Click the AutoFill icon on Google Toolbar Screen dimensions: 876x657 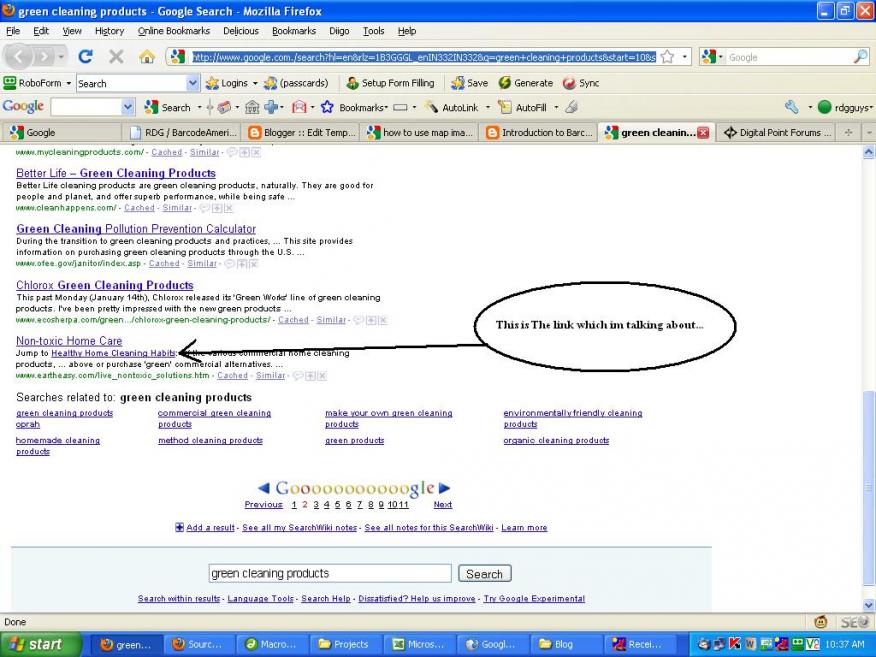coord(504,107)
